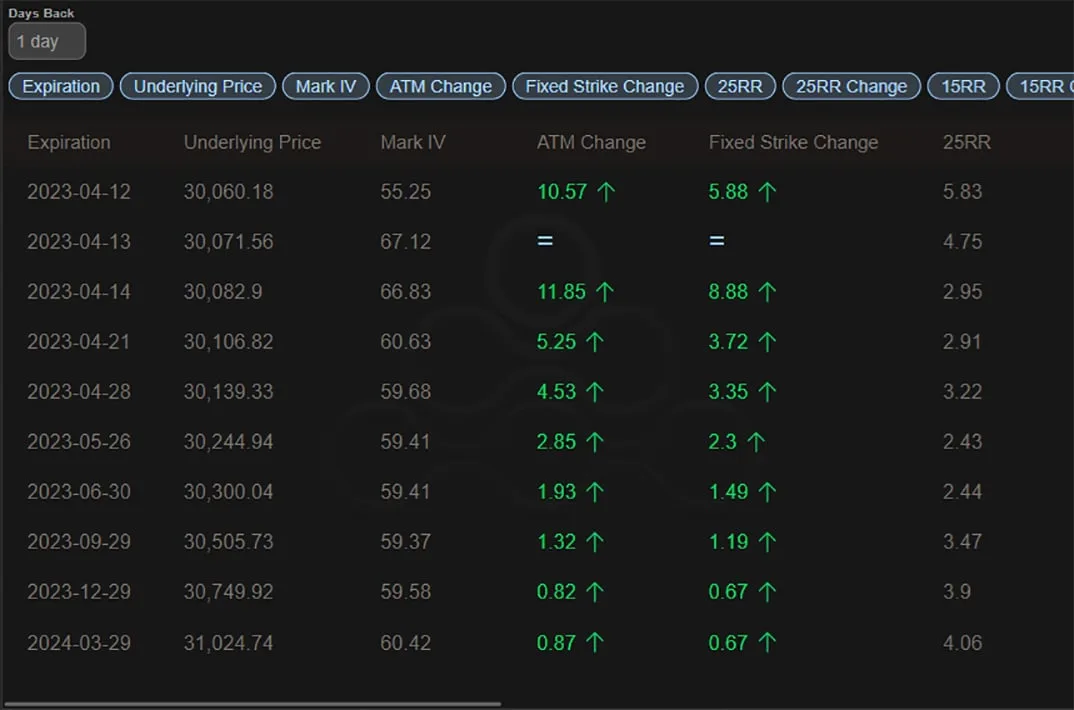Select the 2023-06-30 expiration cell
The height and width of the screenshot is (710, 1074).
[79, 492]
